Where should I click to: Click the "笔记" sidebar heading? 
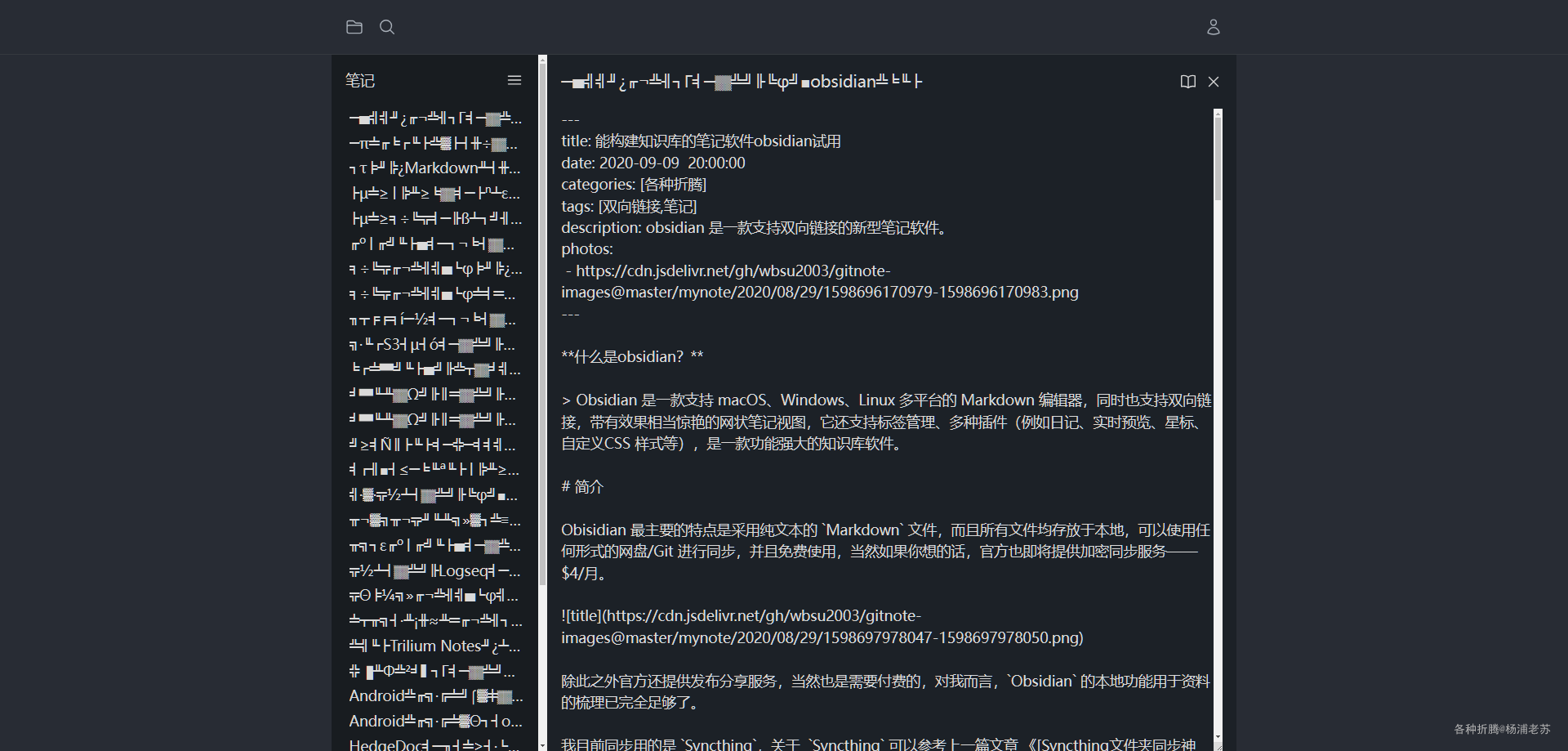click(360, 80)
